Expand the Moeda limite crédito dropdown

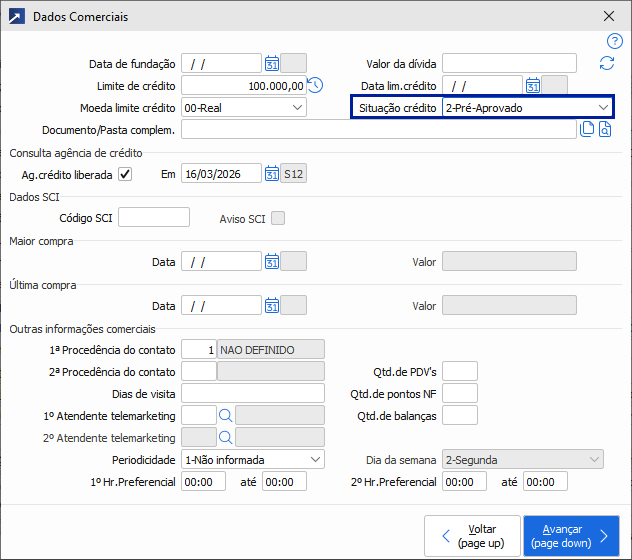[x=298, y=108]
